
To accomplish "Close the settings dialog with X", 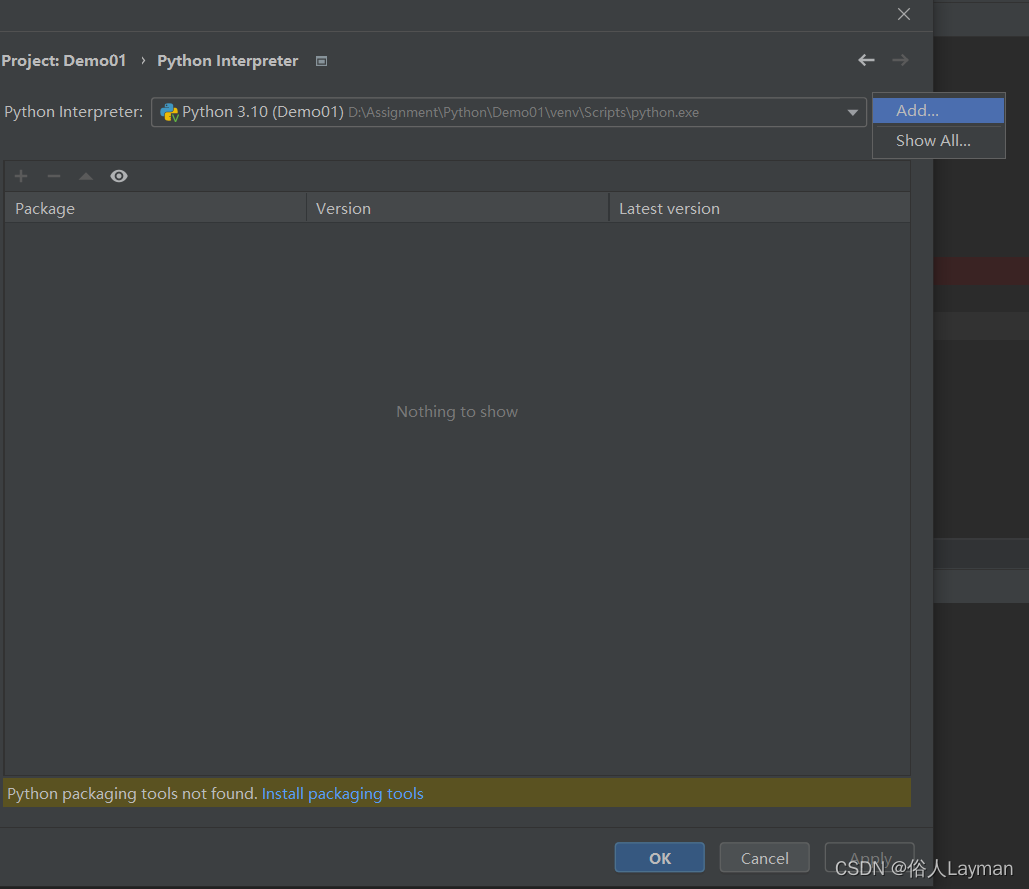I will pyautogui.click(x=904, y=14).
